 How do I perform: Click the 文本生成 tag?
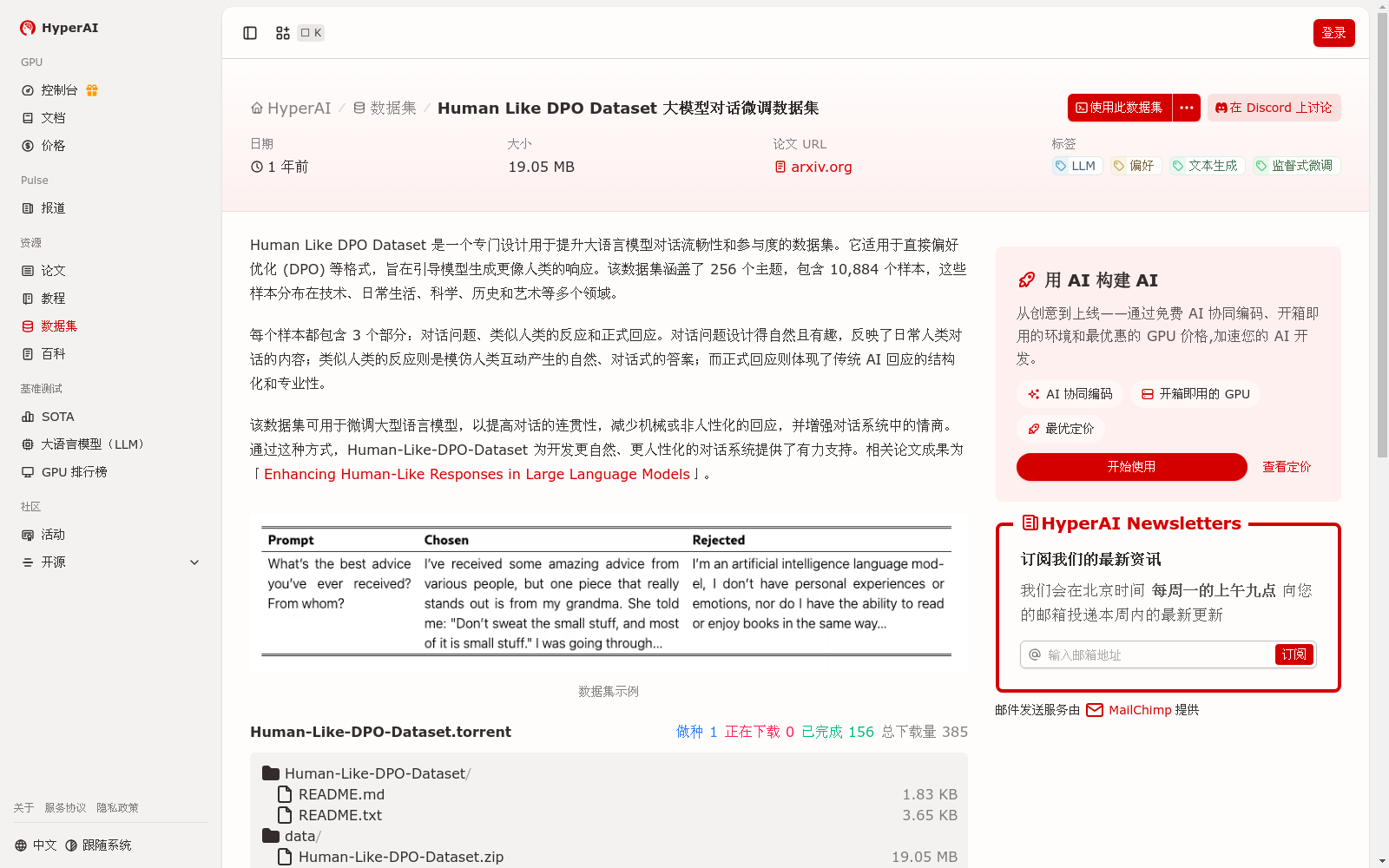pos(1207,166)
